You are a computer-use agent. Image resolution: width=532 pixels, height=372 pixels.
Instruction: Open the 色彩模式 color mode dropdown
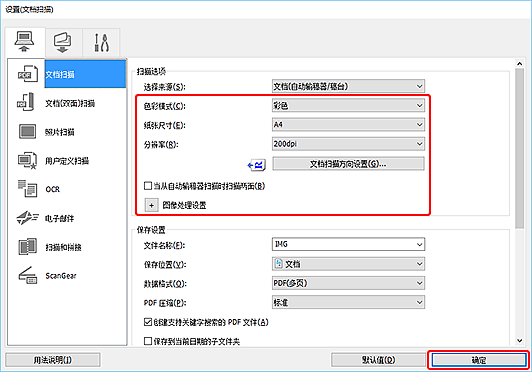pos(348,106)
